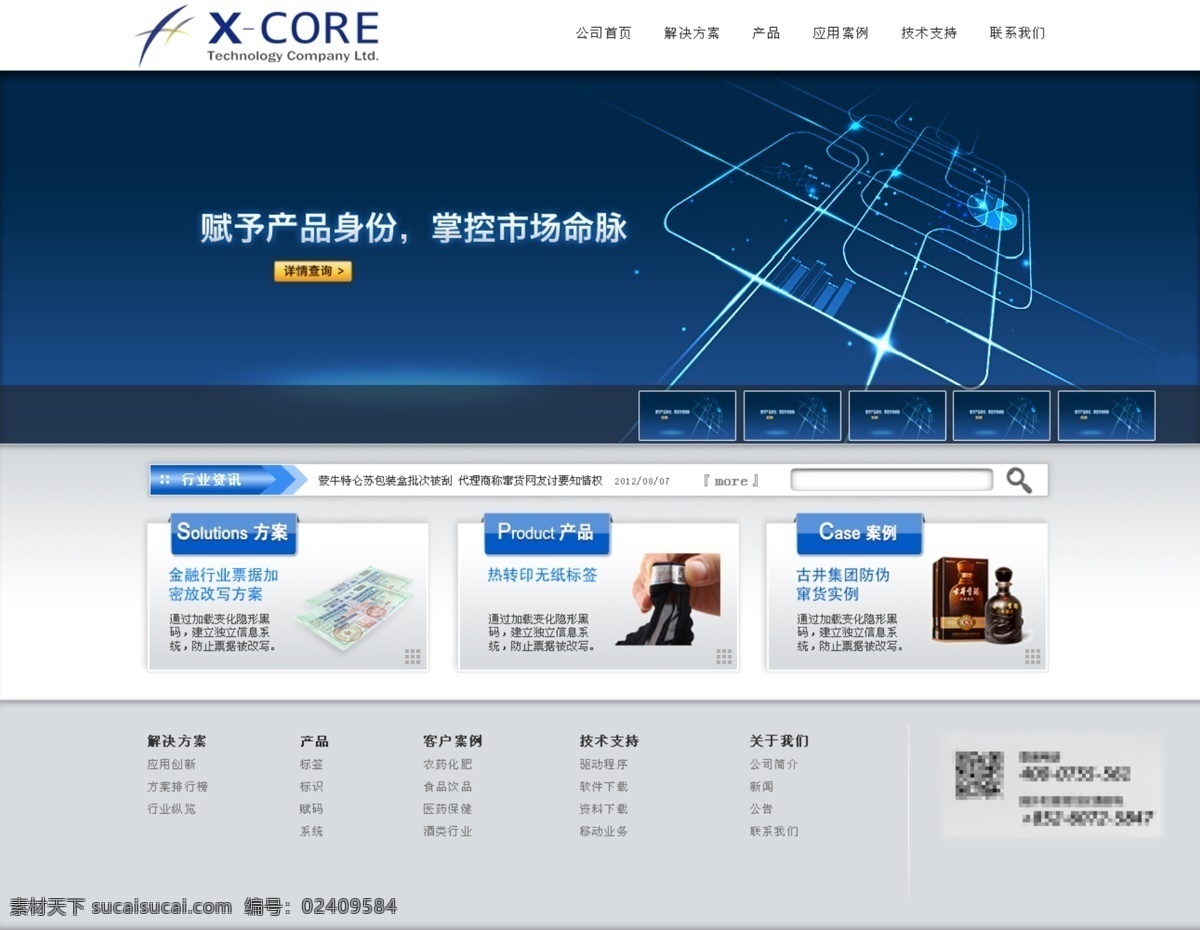Open 产品 in top navigation
Image resolution: width=1200 pixels, height=930 pixels.
pos(766,33)
